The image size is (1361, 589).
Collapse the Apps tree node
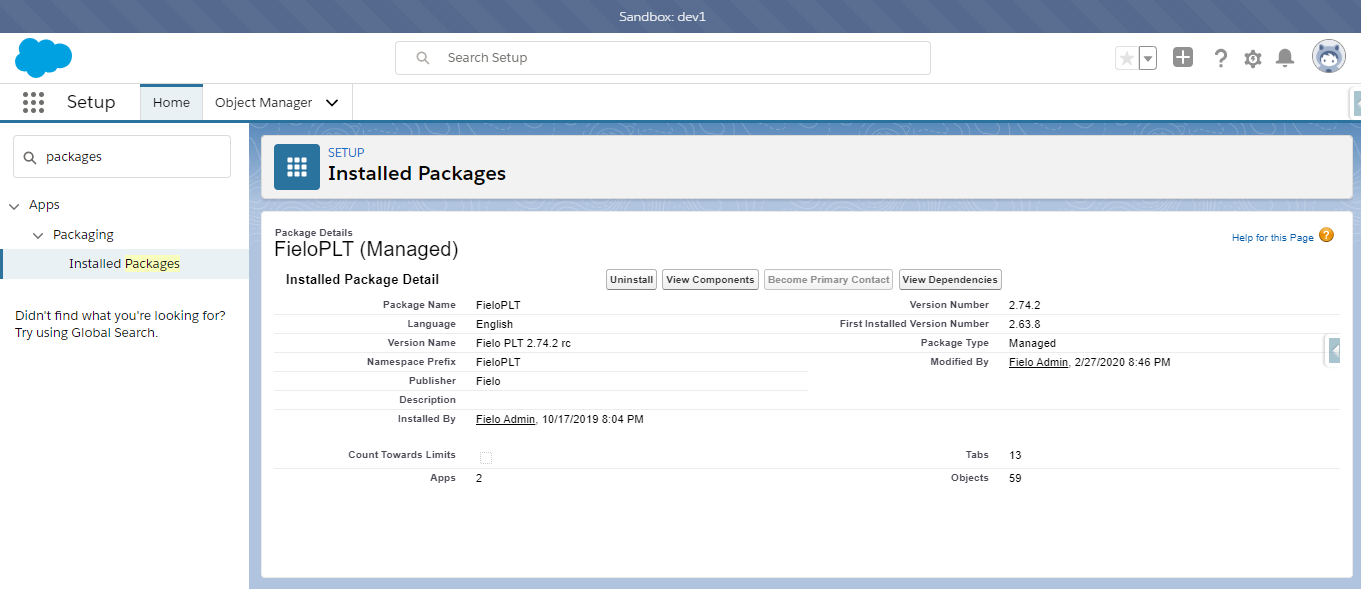(14, 206)
